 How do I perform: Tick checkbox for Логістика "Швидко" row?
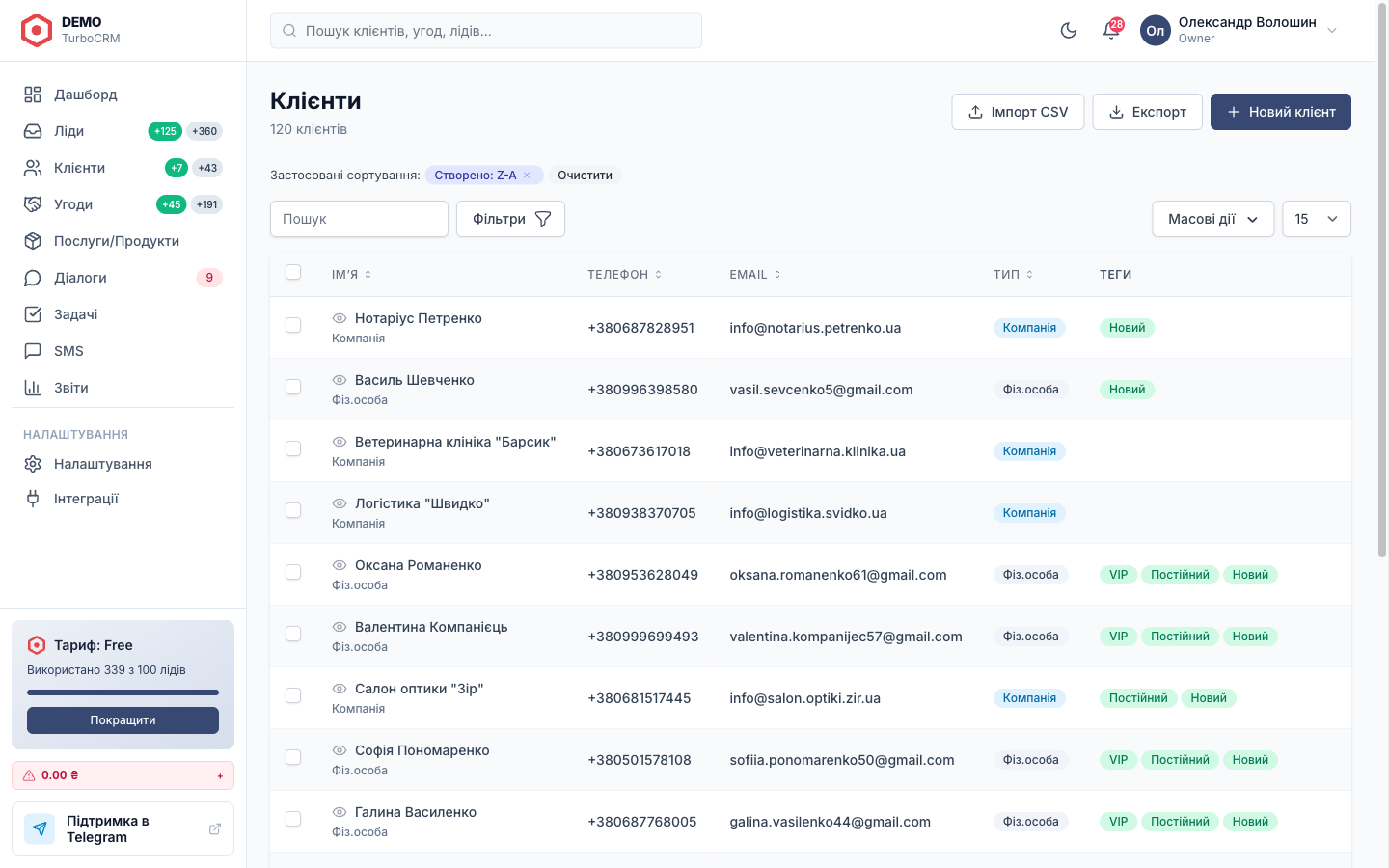point(293,510)
